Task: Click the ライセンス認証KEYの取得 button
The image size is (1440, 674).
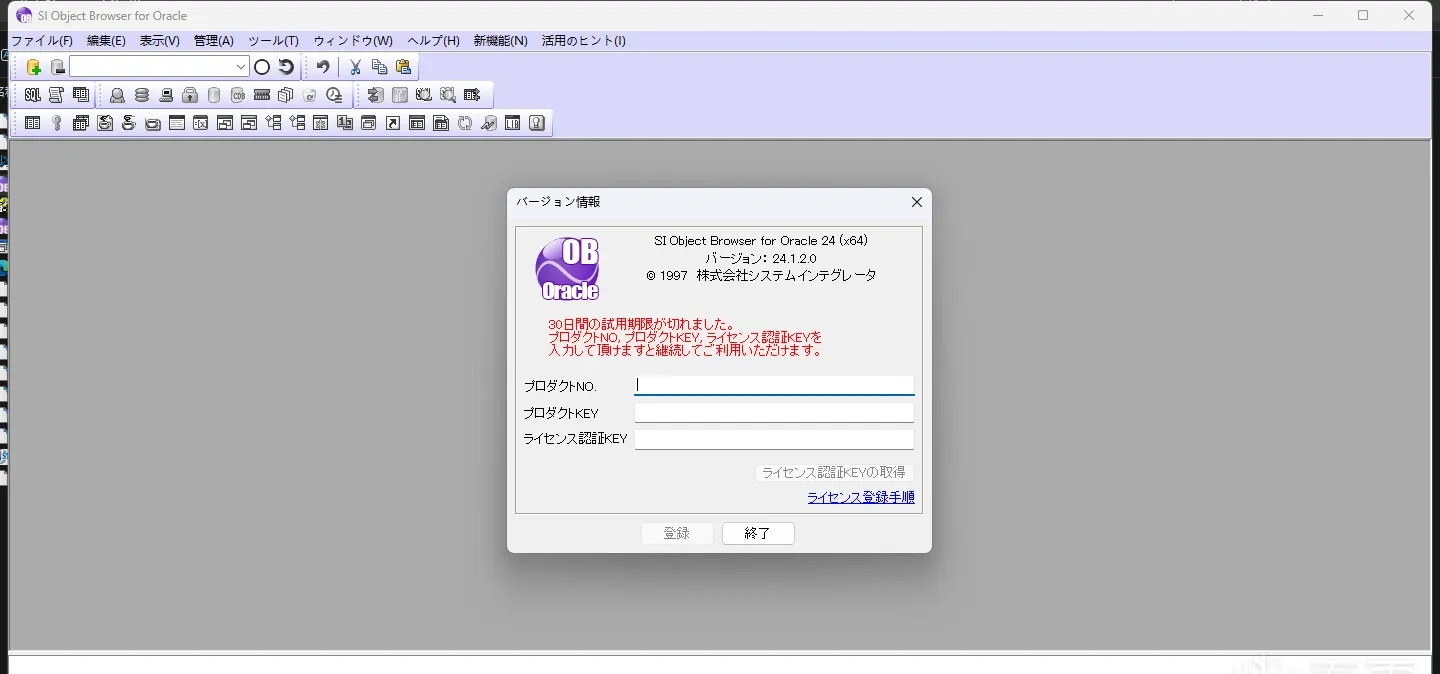Action: [834, 472]
